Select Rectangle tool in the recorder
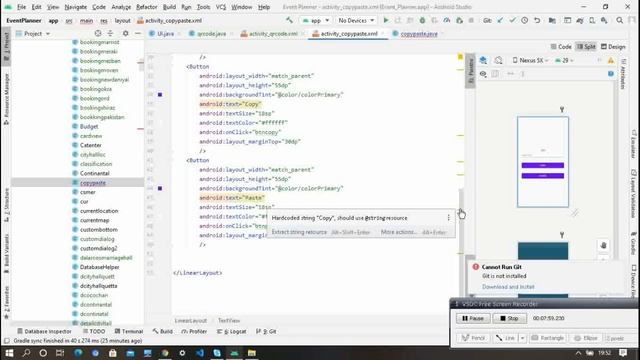 tap(547, 338)
